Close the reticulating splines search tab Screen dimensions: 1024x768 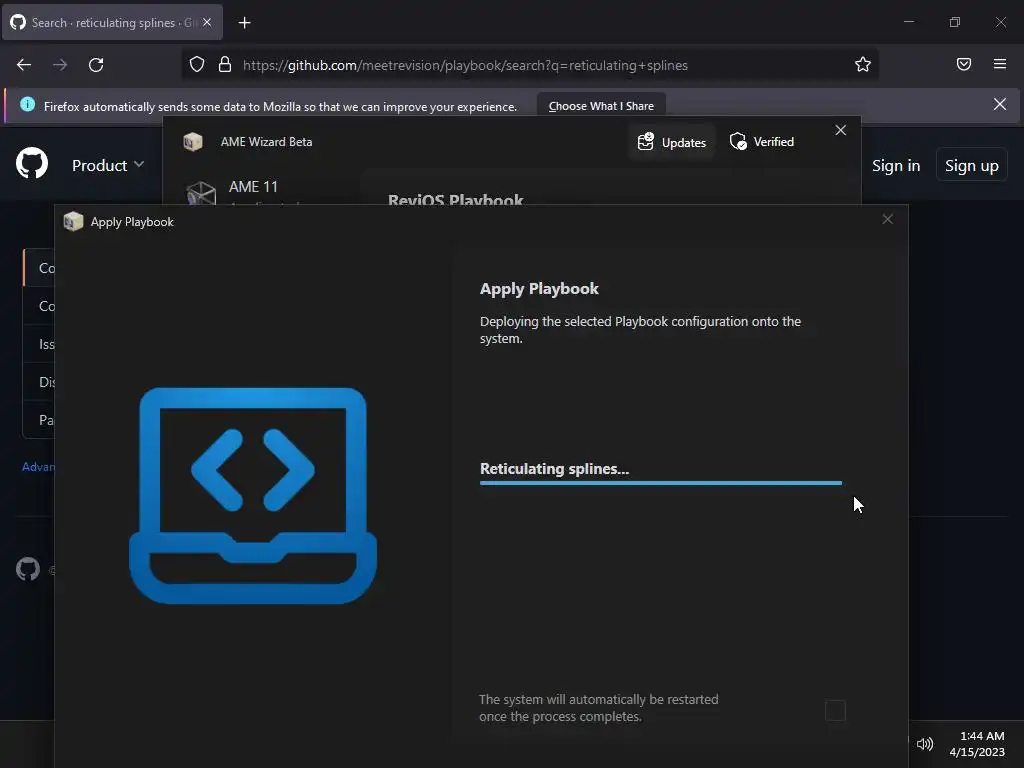click(x=207, y=22)
